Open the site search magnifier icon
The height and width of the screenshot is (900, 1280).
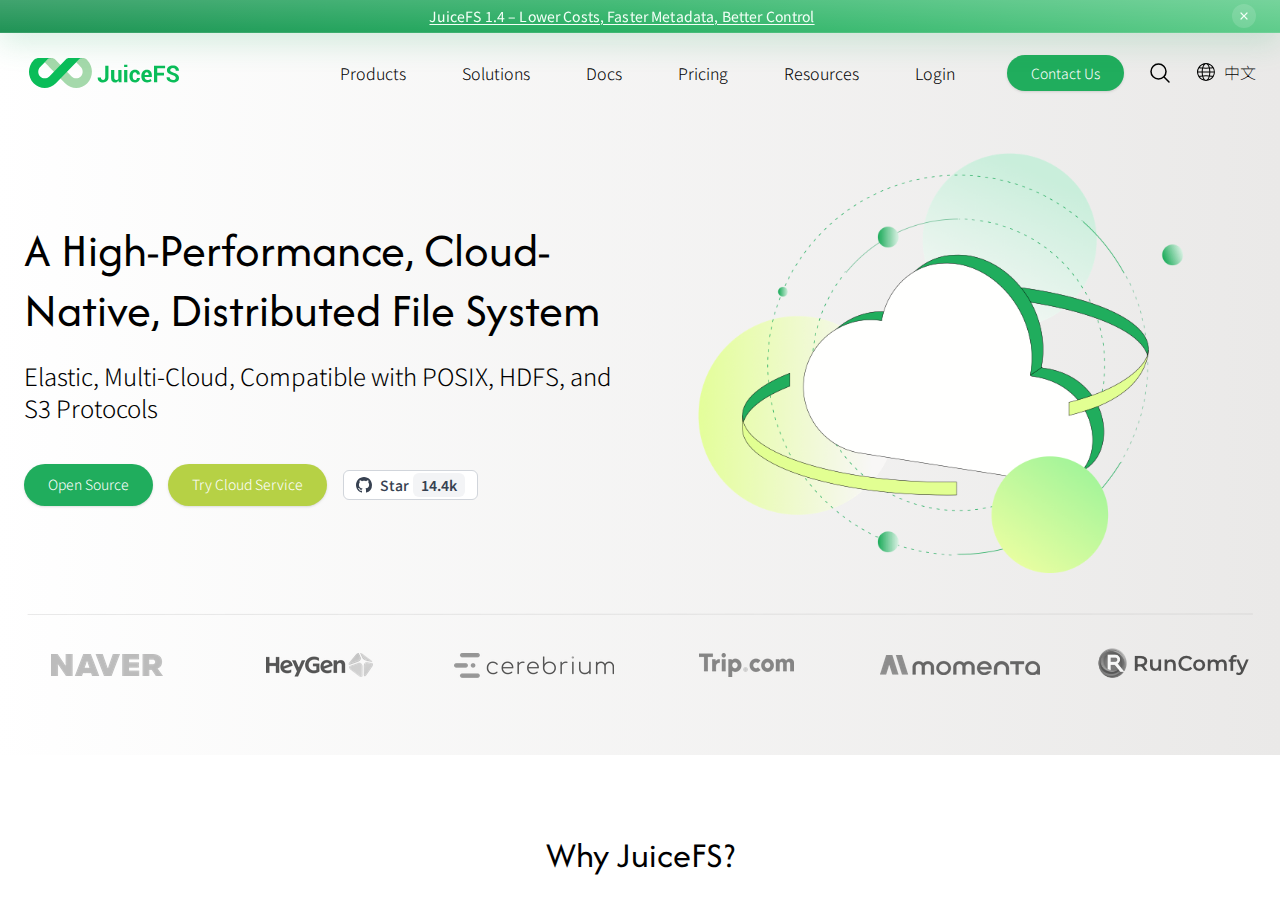1160,73
